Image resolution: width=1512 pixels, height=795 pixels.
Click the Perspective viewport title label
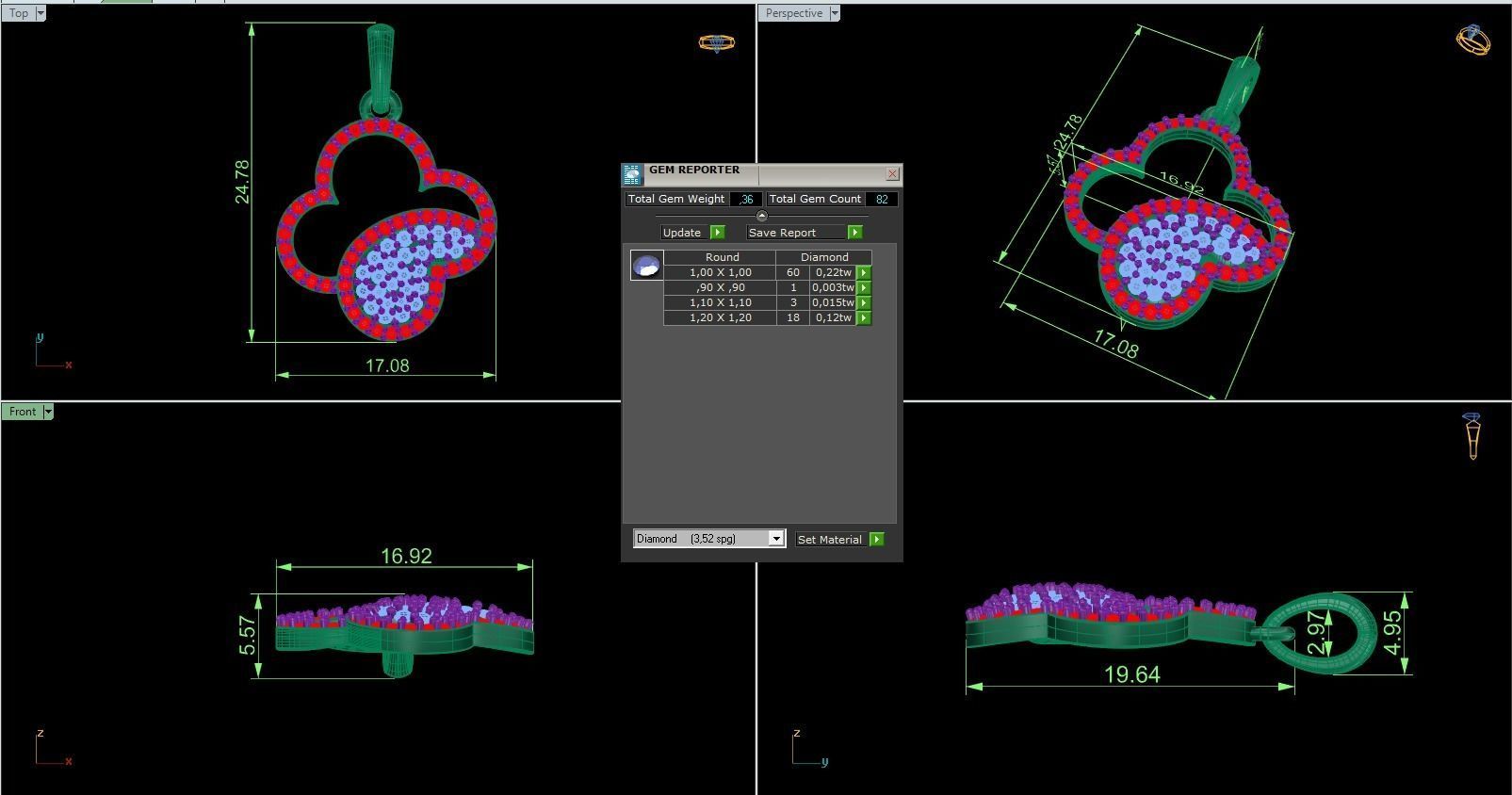[794, 13]
